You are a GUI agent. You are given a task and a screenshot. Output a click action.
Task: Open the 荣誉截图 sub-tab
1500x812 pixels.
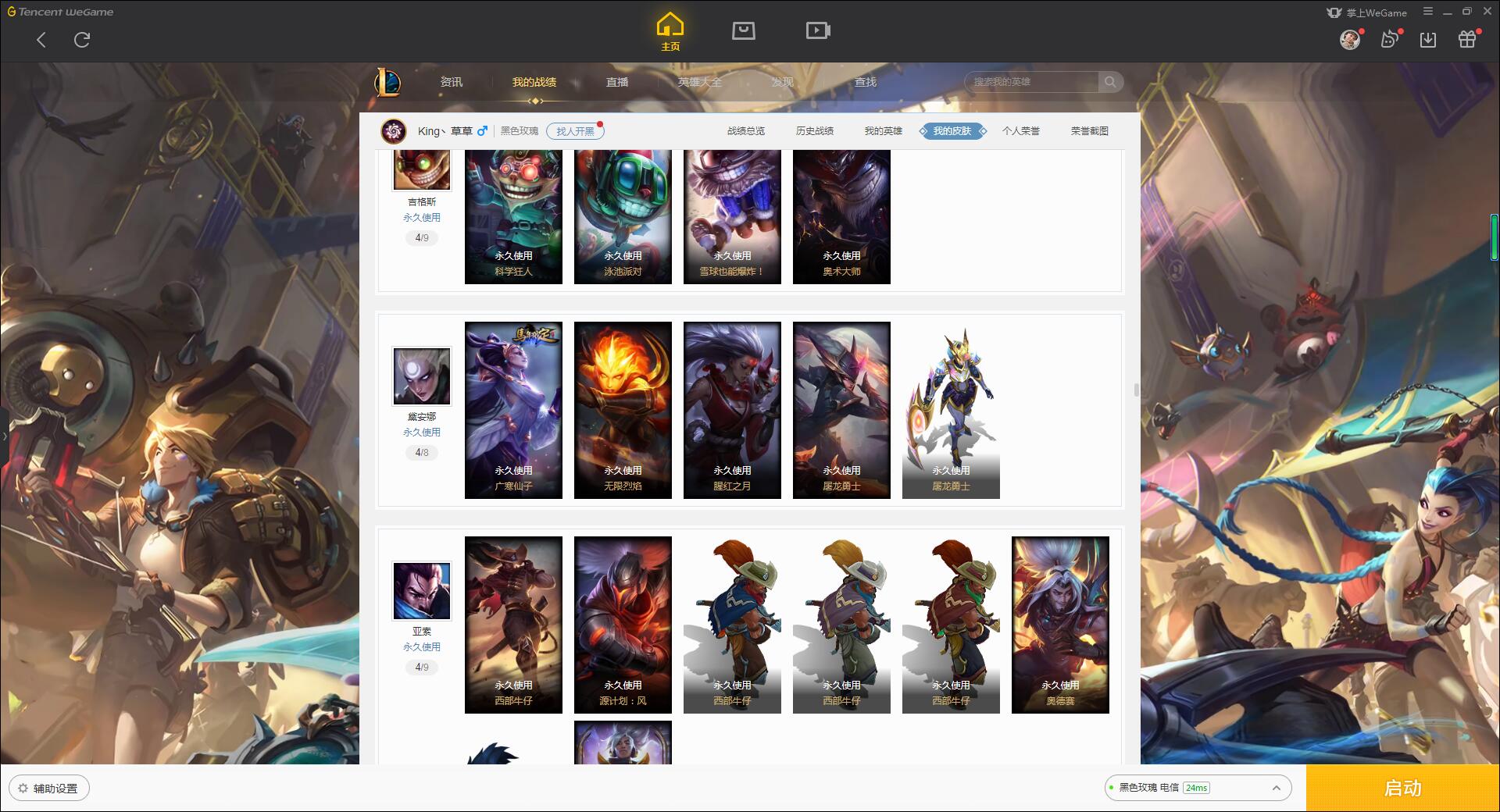click(x=1090, y=131)
